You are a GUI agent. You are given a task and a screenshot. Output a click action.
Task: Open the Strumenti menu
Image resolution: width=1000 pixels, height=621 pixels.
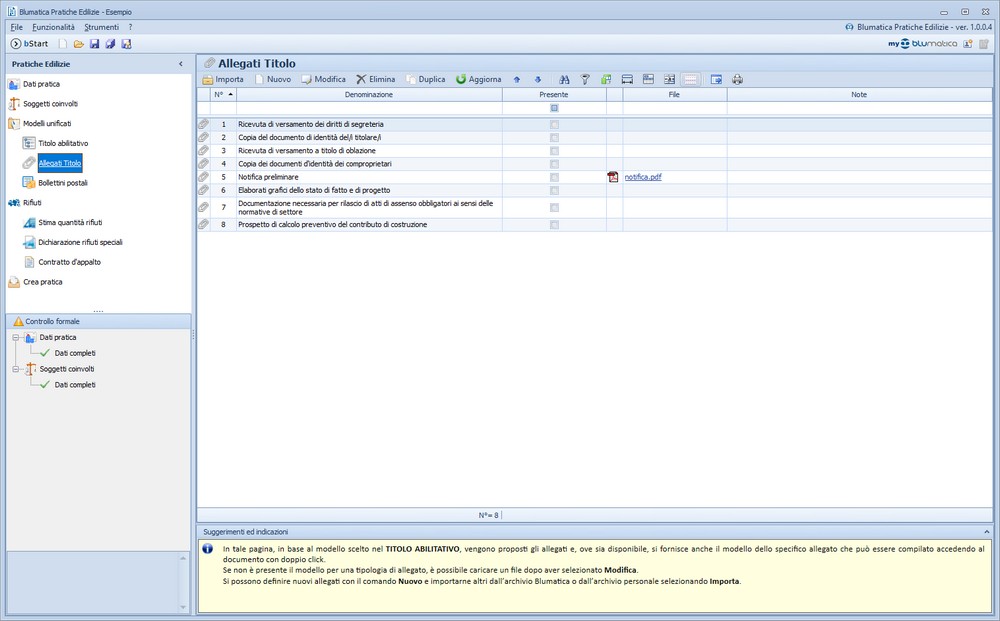[101, 27]
